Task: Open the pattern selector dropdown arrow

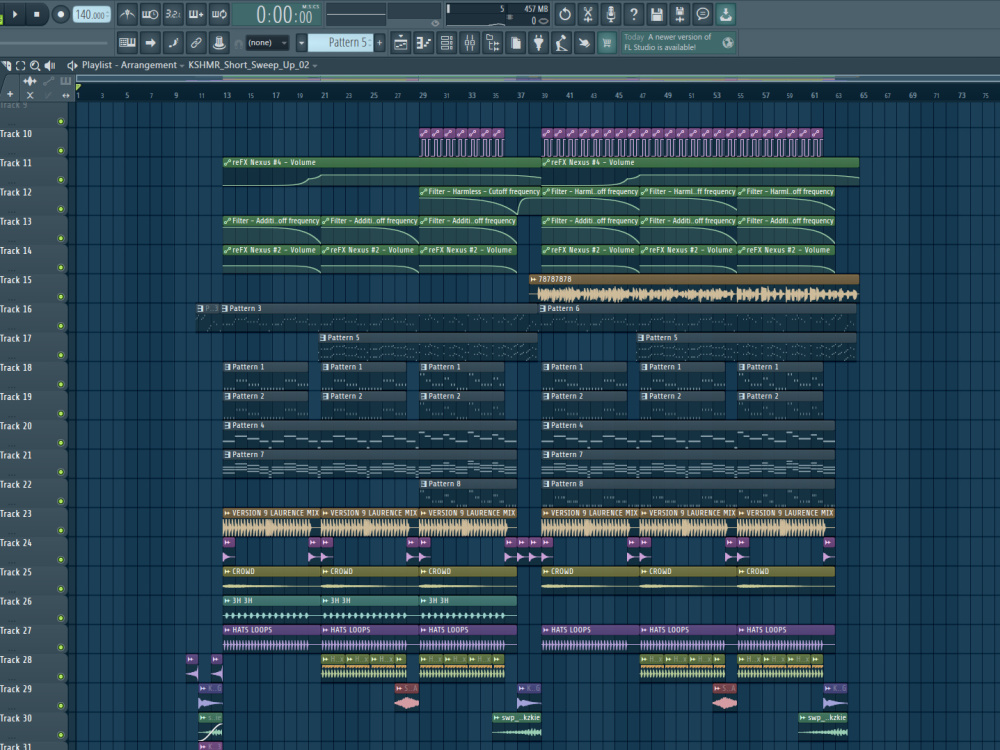Action: (302, 43)
